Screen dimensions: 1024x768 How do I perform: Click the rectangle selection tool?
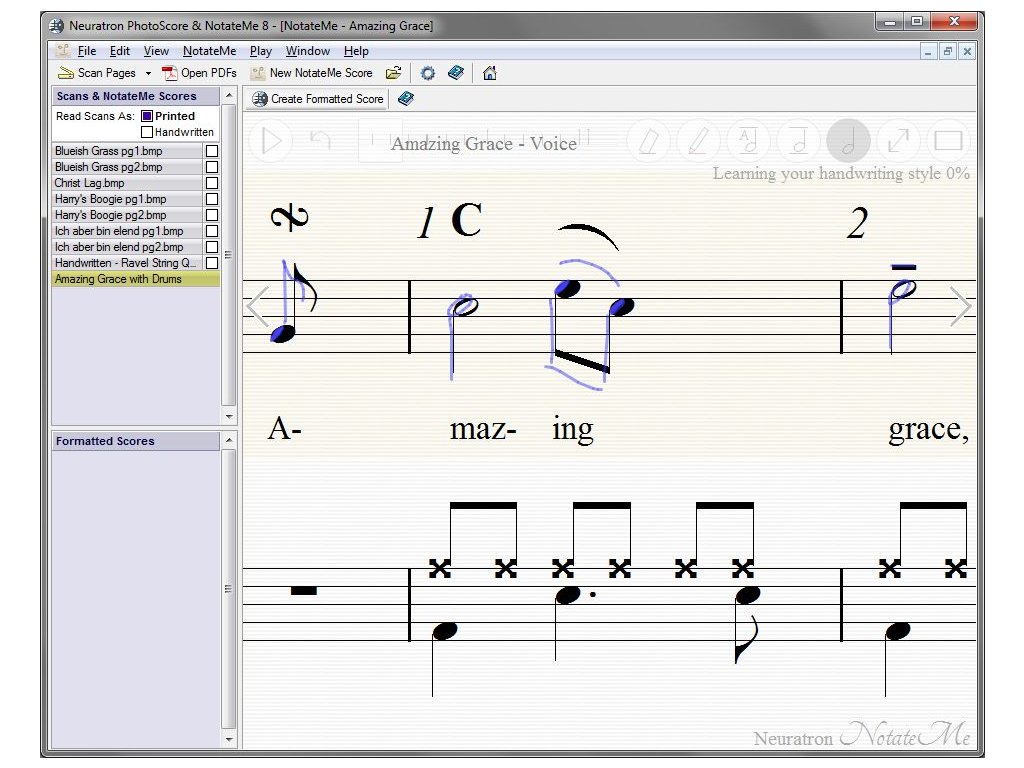coord(948,140)
